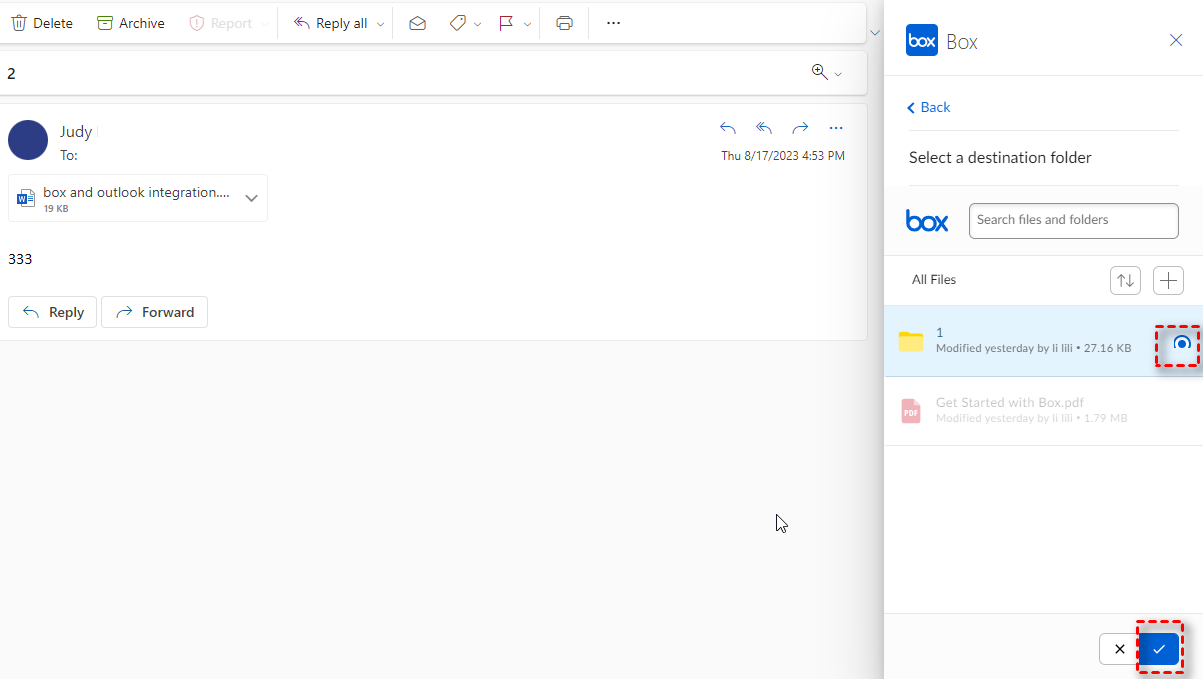Confirm folder selection with checkmark button
This screenshot has width=1203, height=679.
pyautogui.click(x=1159, y=649)
